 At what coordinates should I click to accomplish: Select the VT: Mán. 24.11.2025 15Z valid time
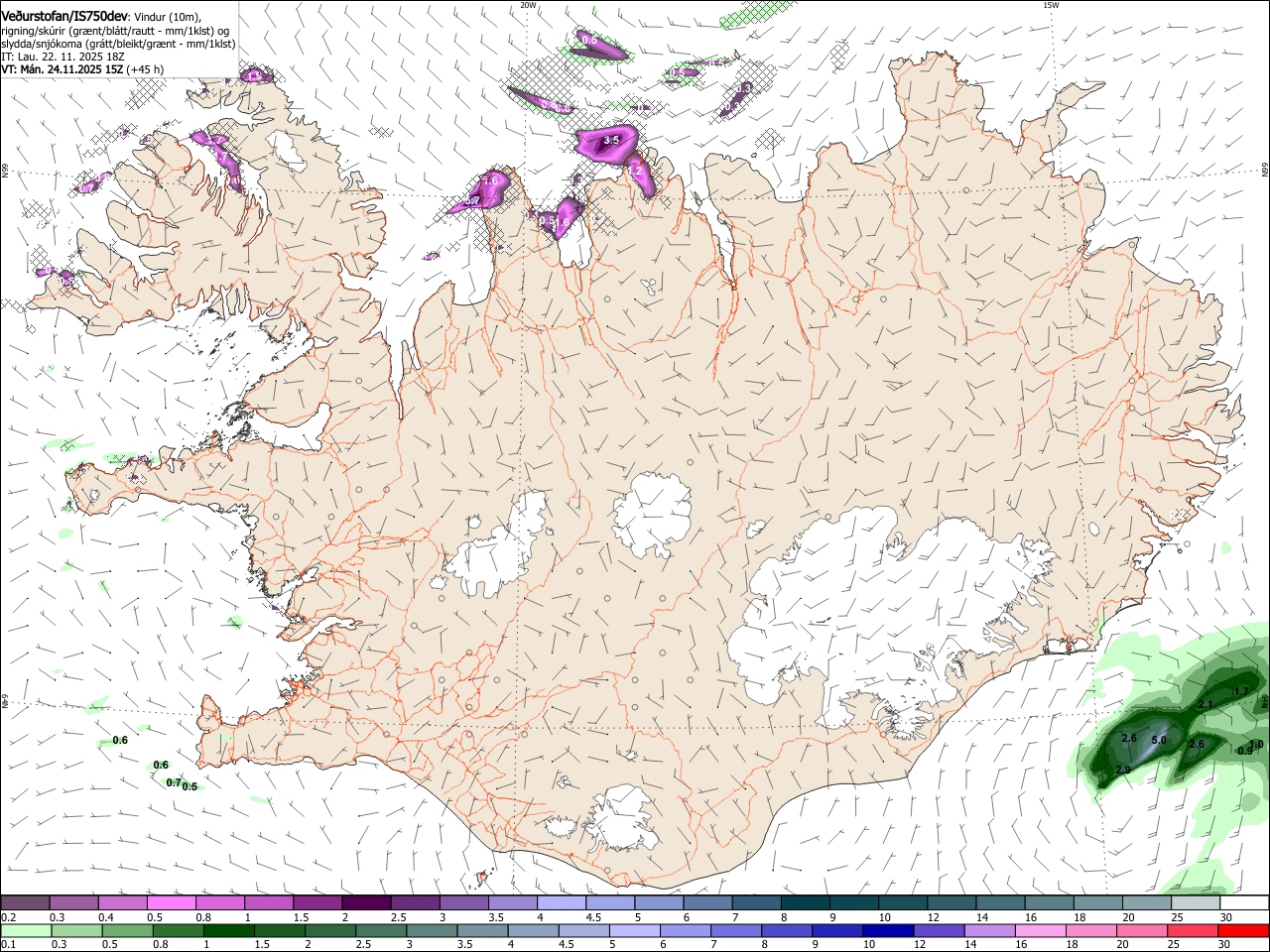(x=82, y=69)
